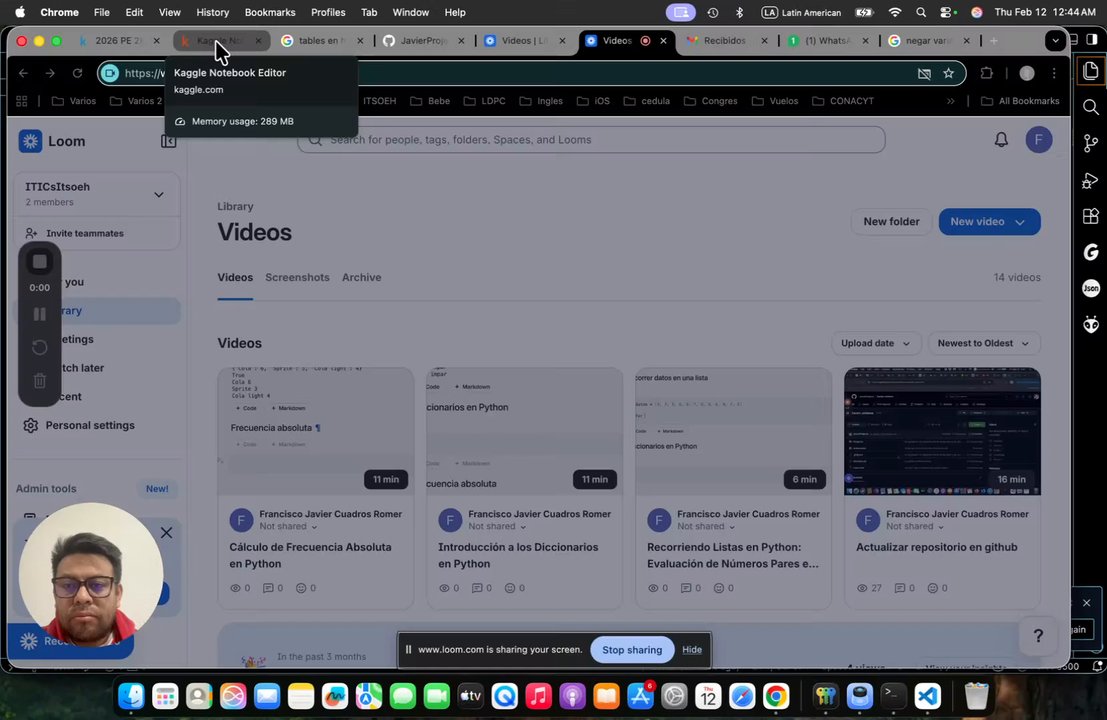The height and width of the screenshot is (720, 1107).
Task: Expand Not shared on Introducción a los Diccionarios
Action: click(x=497, y=527)
